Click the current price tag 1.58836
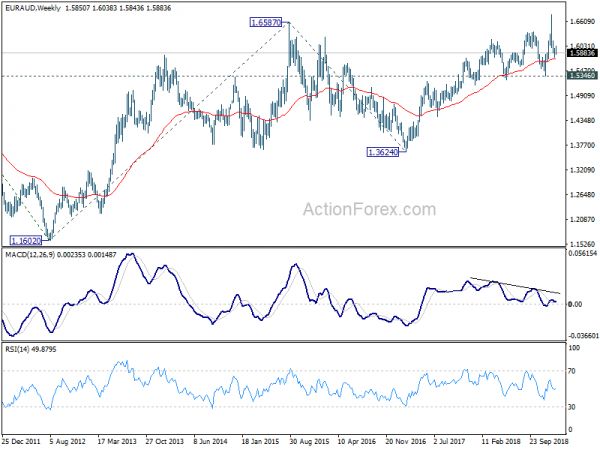The height and width of the screenshot is (450, 600). click(582, 53)
